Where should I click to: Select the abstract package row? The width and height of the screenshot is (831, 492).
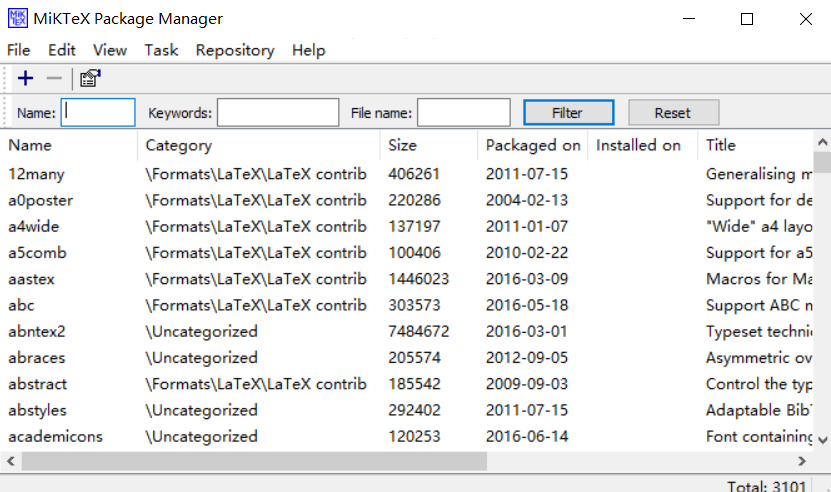(x=406, y=384)
